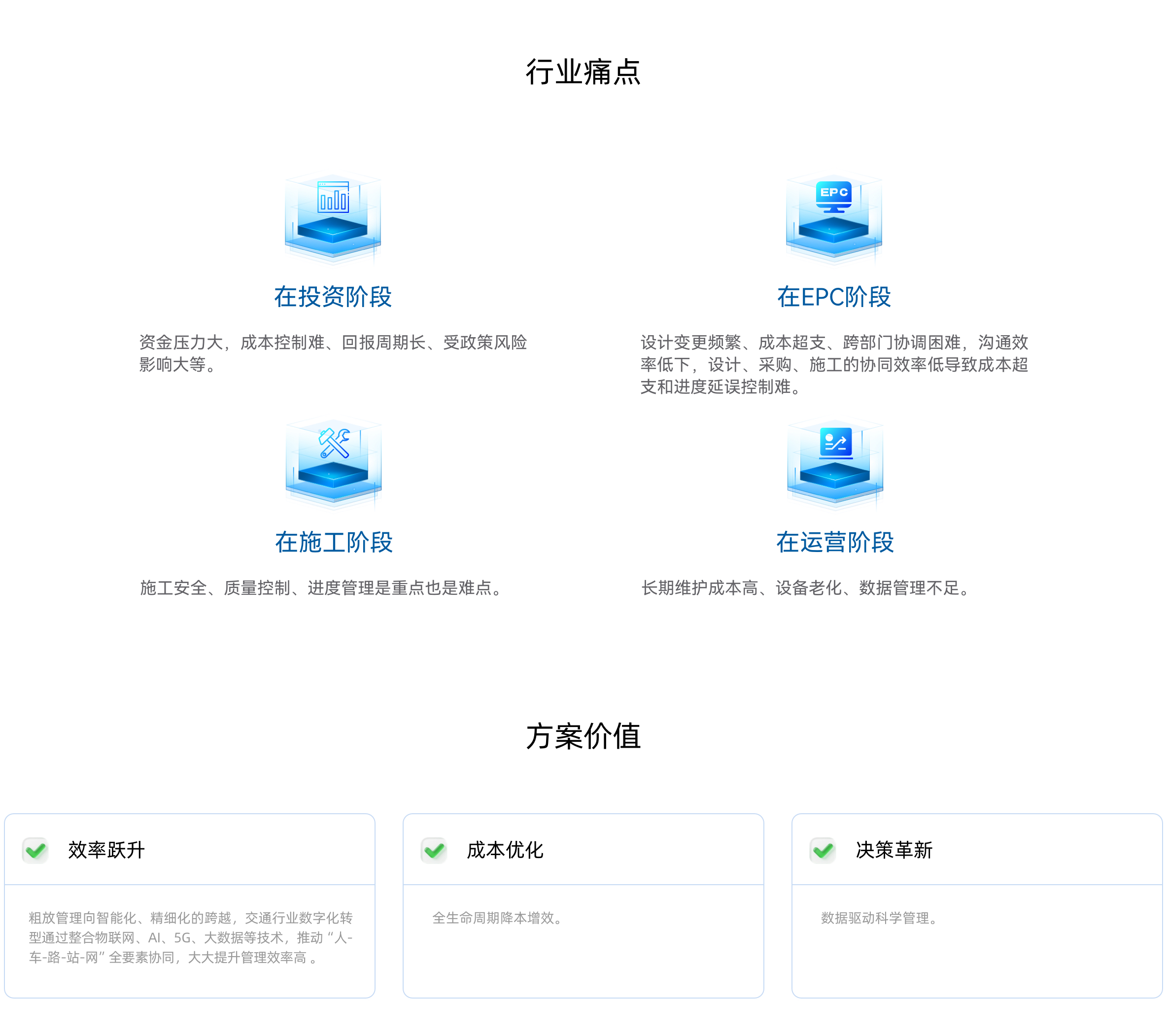Click the 行业痛点 section title
Image resolution: width=1167 pixels, height=1036 pixels.
pyautogui.click(x=583, y=72)
